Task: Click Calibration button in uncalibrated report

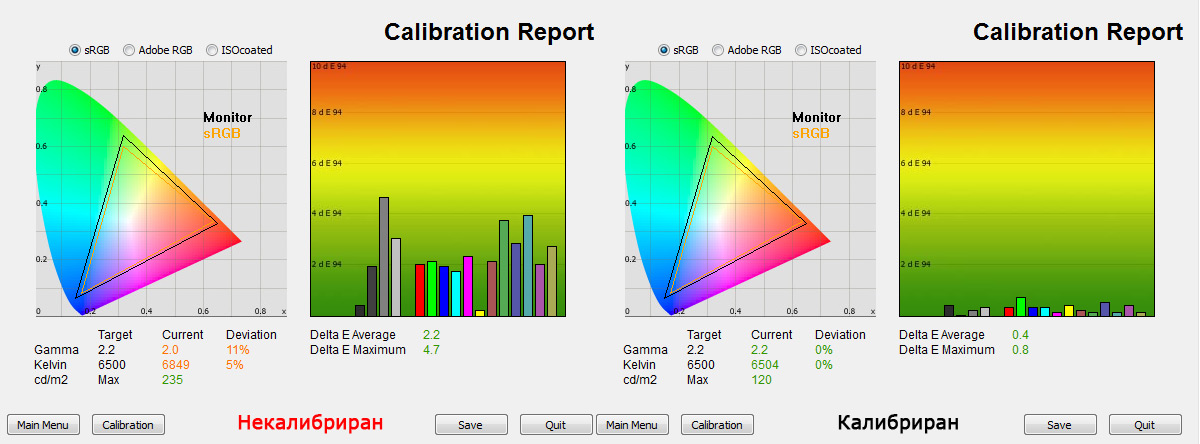Action: (x=128, y=425)
